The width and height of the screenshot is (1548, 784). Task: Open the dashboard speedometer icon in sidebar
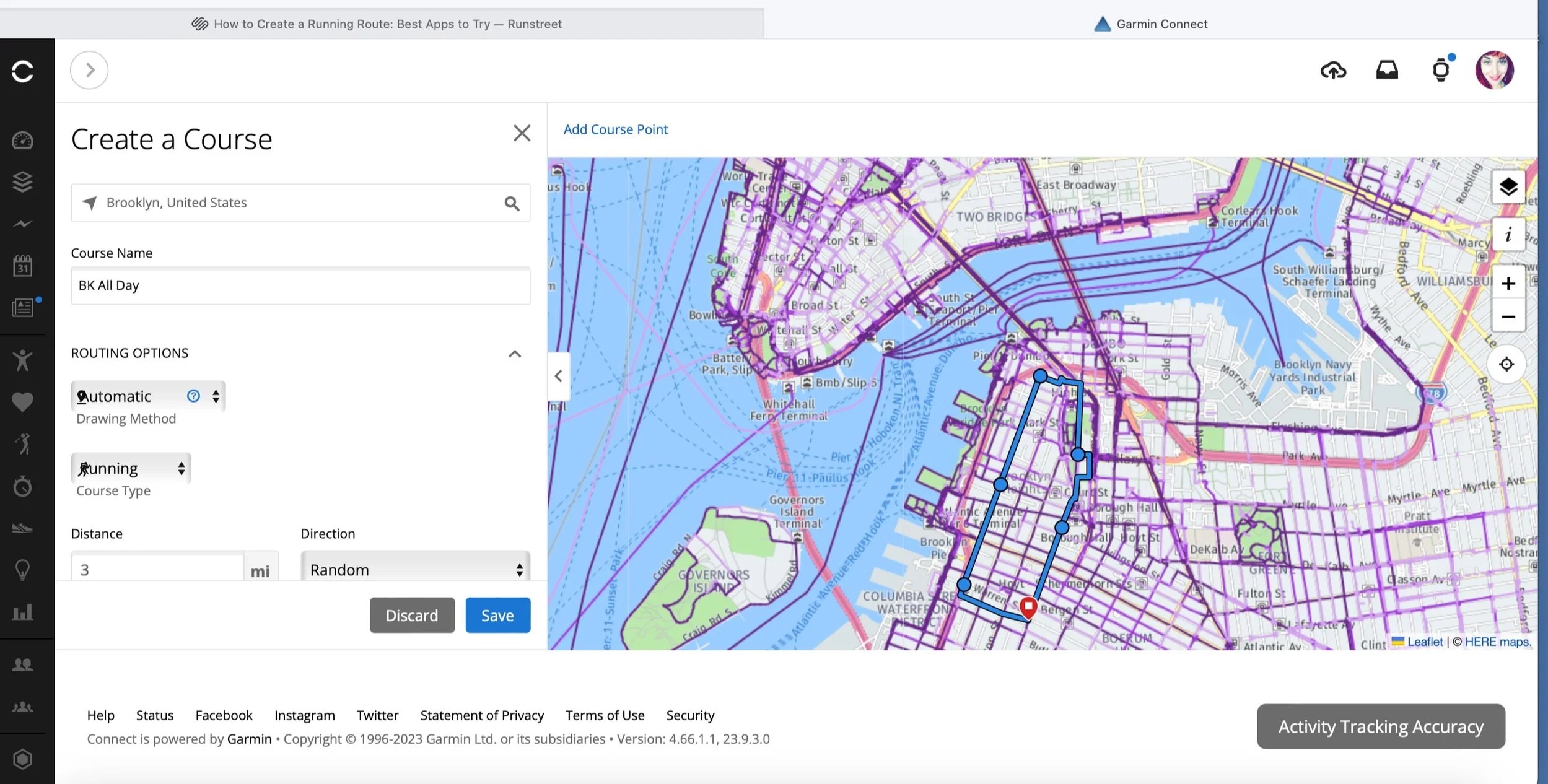(22, 140)
